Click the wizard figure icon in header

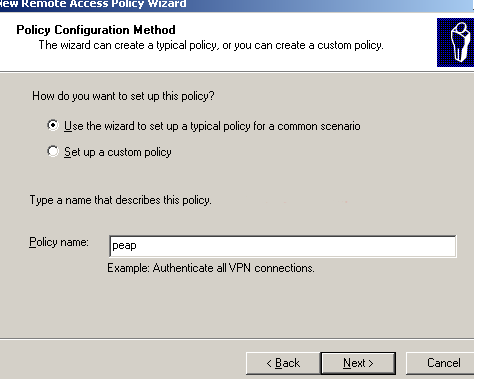[x=455, y=42]
